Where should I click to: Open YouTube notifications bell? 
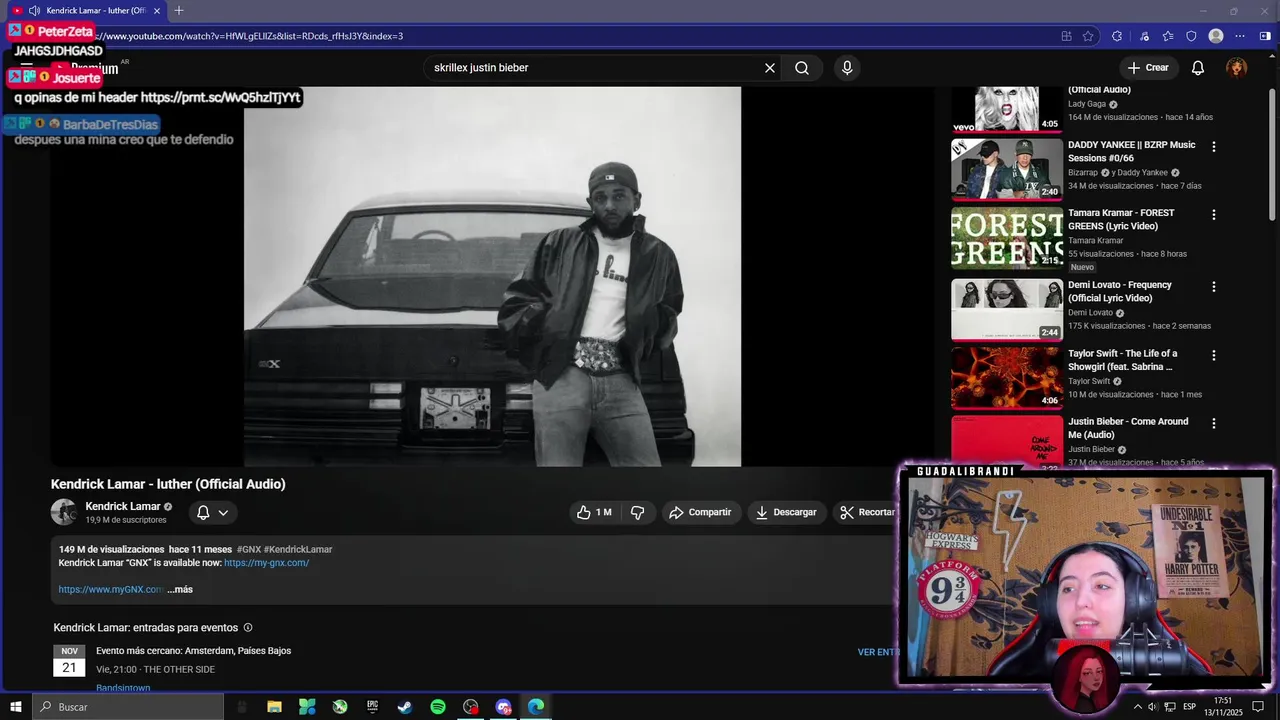[x=1197, y=68]
